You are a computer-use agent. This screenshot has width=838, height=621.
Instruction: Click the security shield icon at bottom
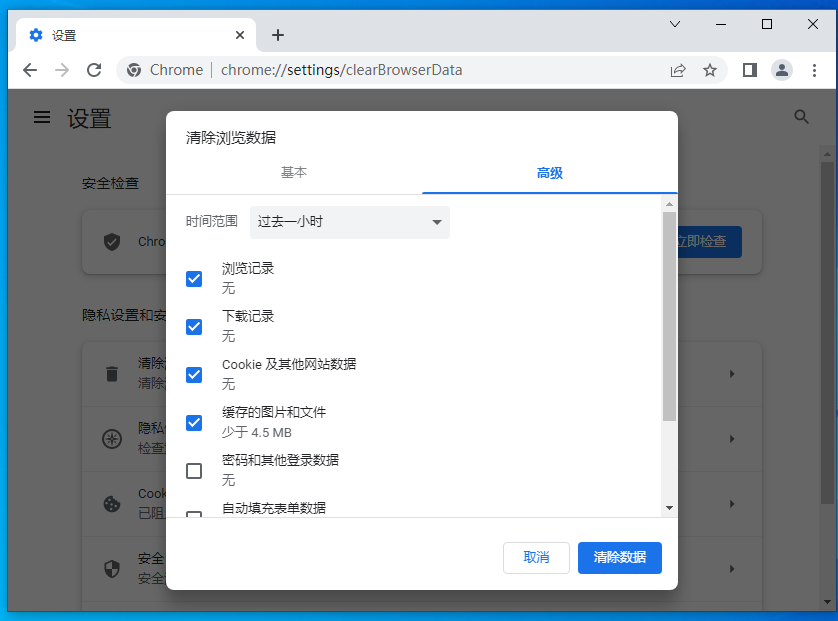point(112,569)
